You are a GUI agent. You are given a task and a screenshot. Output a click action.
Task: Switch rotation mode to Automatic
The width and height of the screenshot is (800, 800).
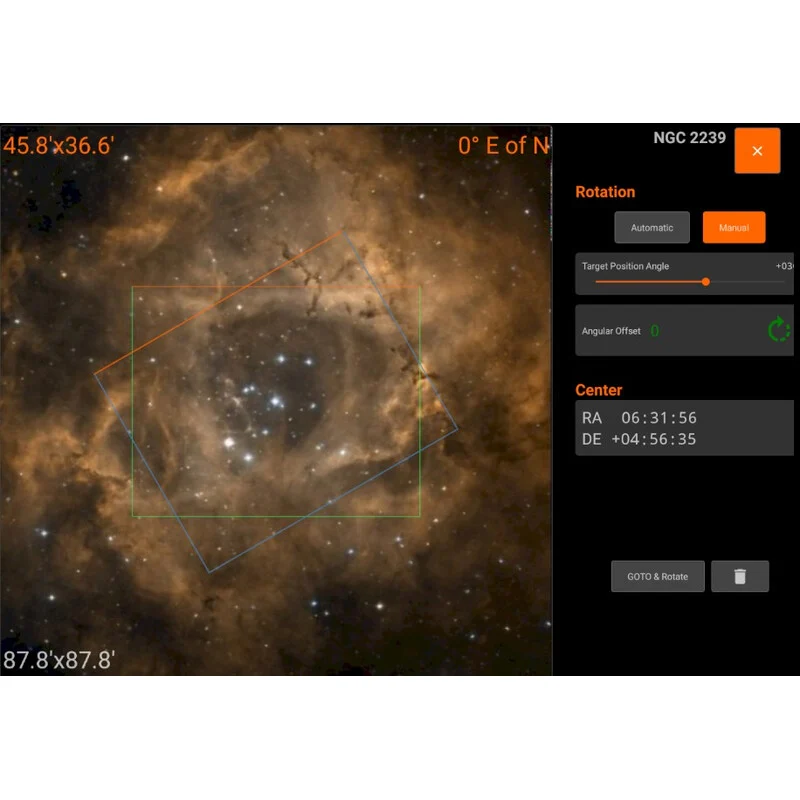pos(652,228)
